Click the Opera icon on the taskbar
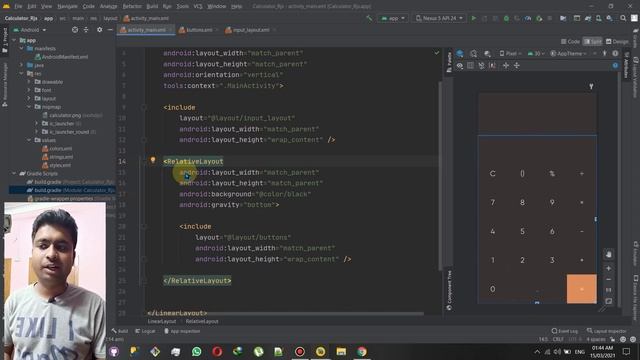640x360 pixels. click(x=217, y=351)
